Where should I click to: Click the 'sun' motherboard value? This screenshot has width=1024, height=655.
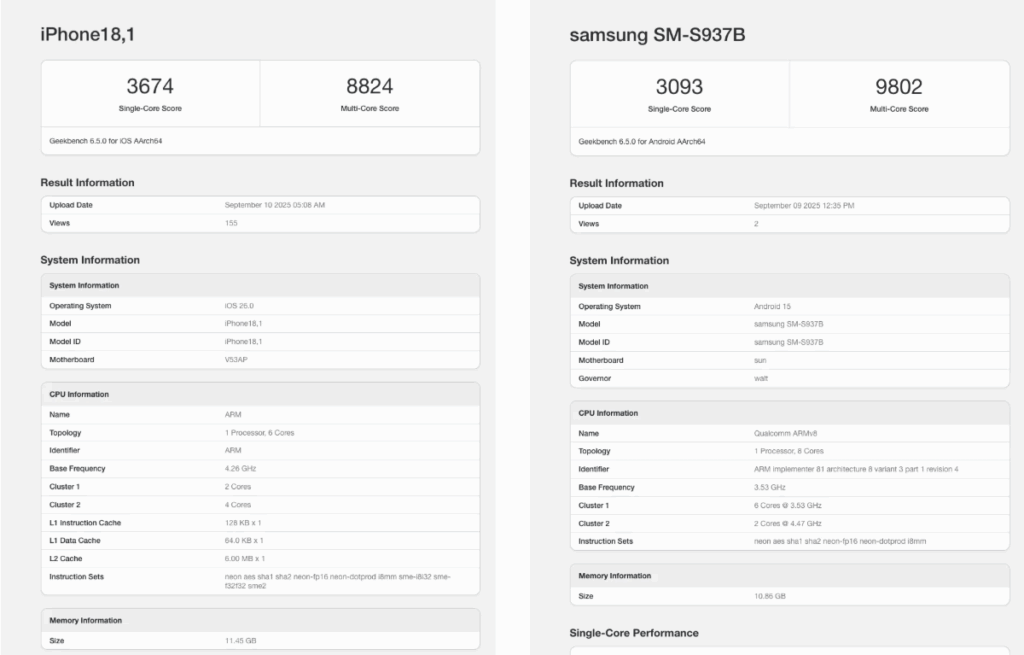760,360
